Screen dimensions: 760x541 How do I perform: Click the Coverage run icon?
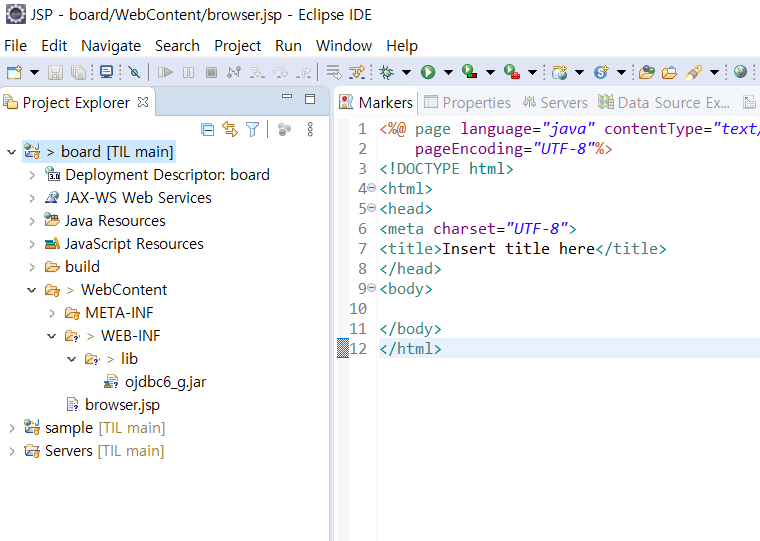click(469, 72)
